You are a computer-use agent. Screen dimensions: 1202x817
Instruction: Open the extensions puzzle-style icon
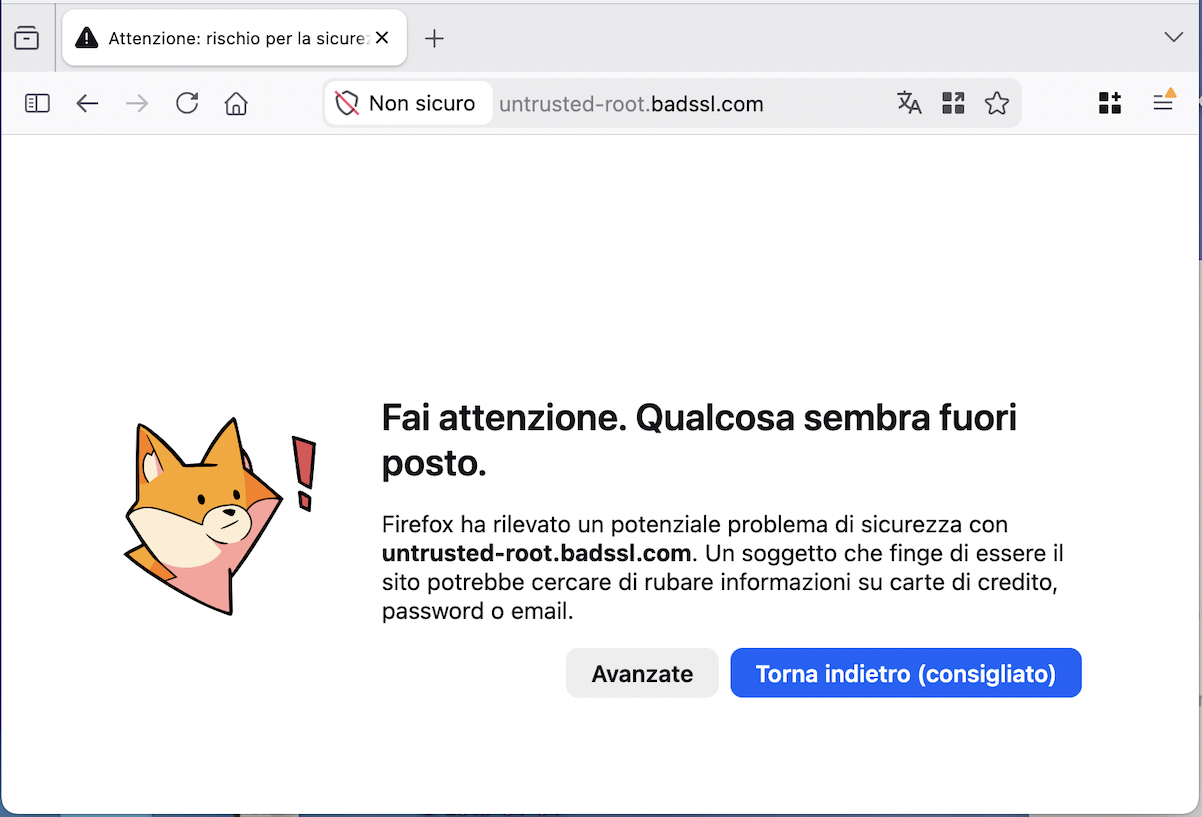(x=1109, y=103)
